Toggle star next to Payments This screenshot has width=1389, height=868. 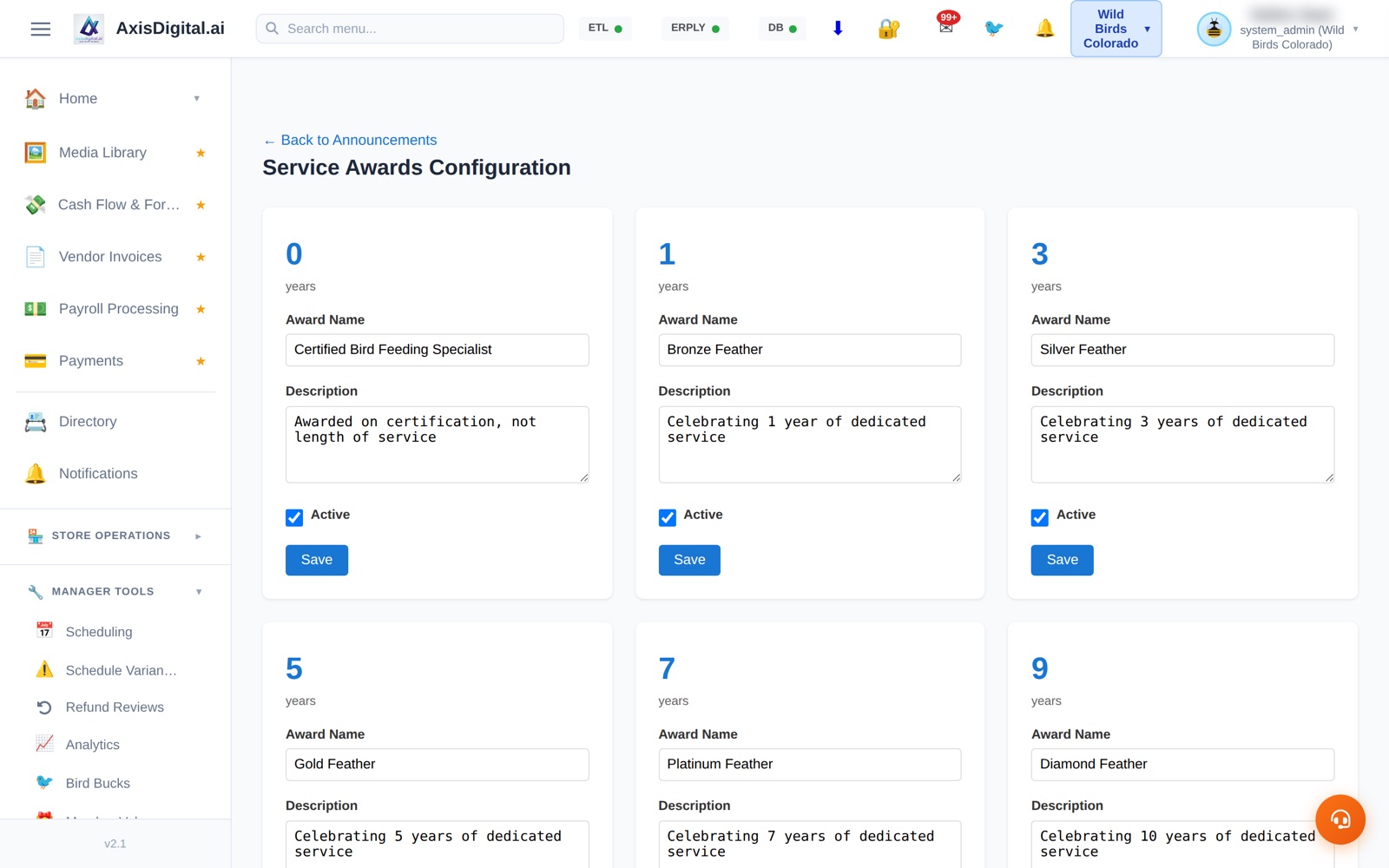point(201,361)
